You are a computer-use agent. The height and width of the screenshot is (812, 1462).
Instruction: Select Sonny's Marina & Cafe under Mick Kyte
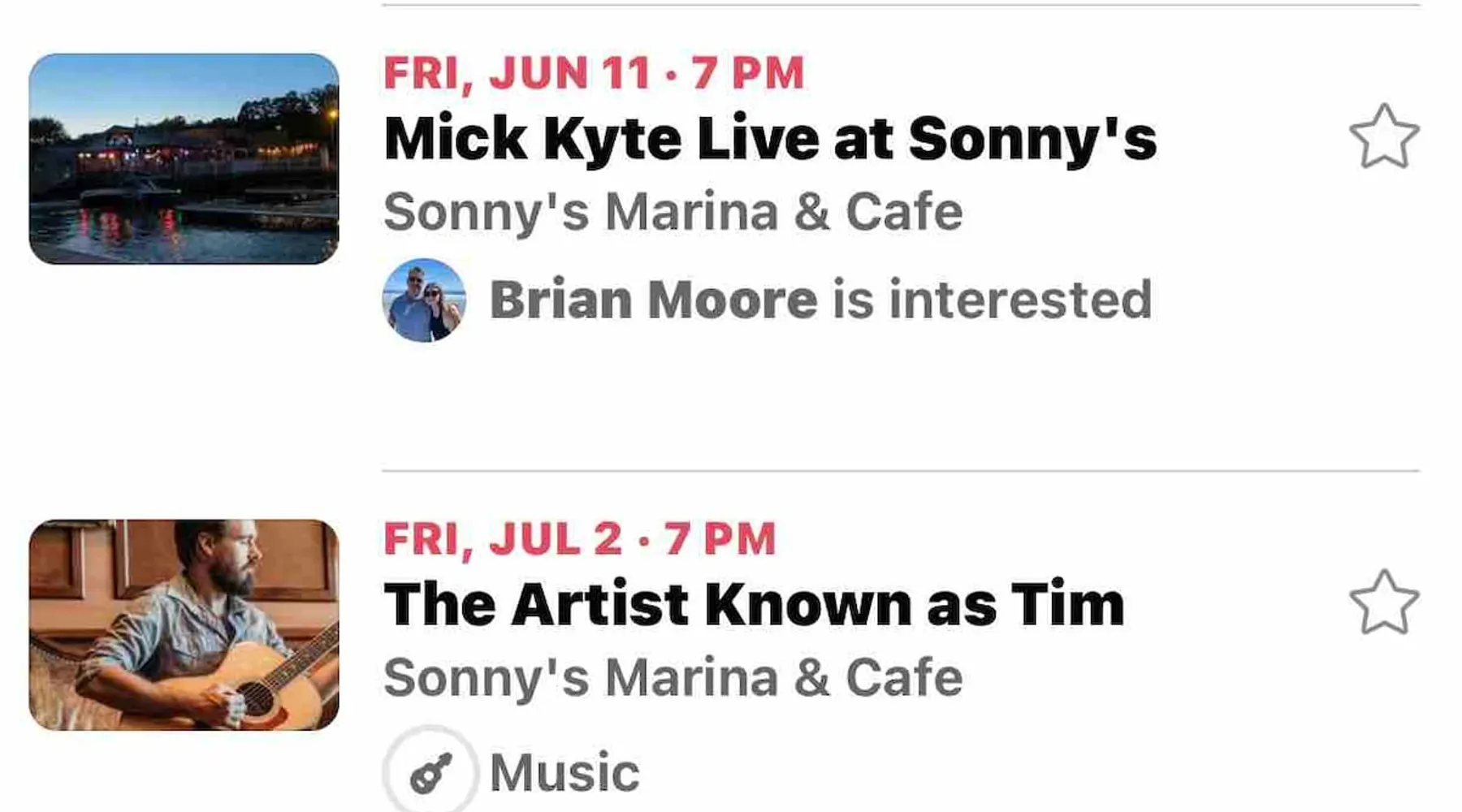point(673,212)
